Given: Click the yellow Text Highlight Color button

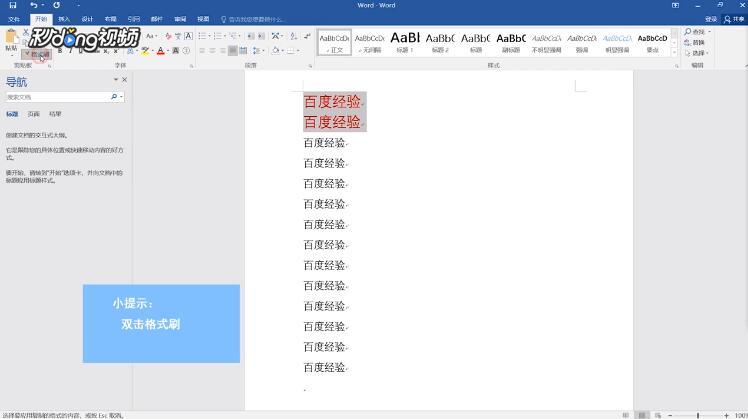Looking at the screenshot, I should tap(145, 51).
